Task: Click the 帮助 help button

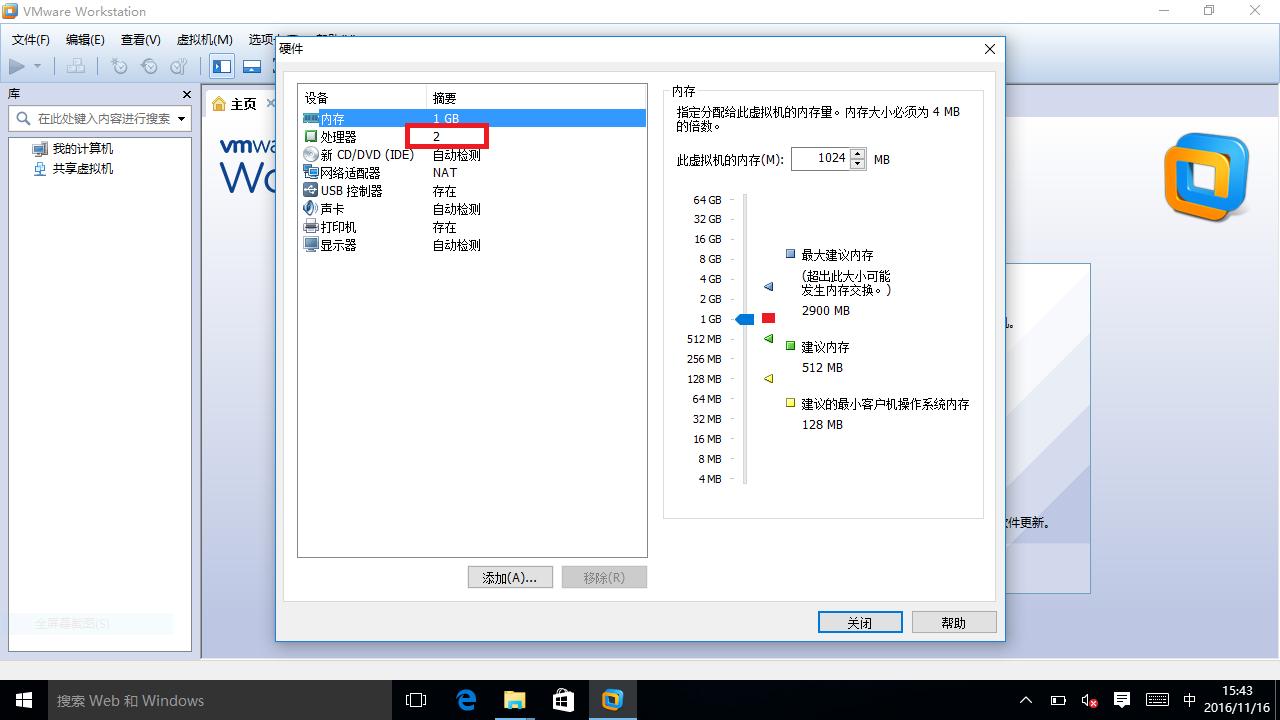Action: point(953,621)
